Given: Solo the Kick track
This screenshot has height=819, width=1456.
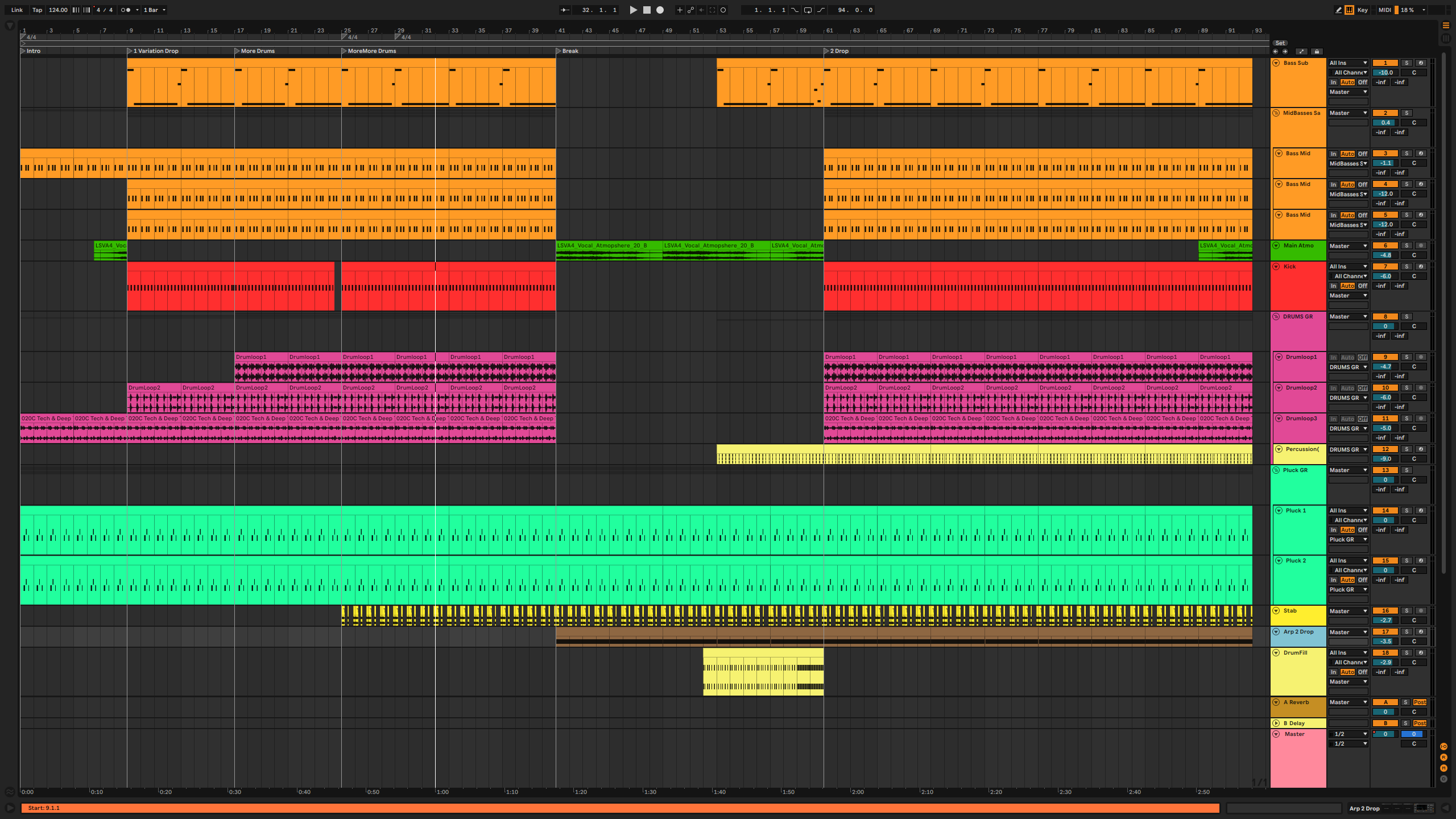Looking at the screenshot, I should tap(1407, 266).
